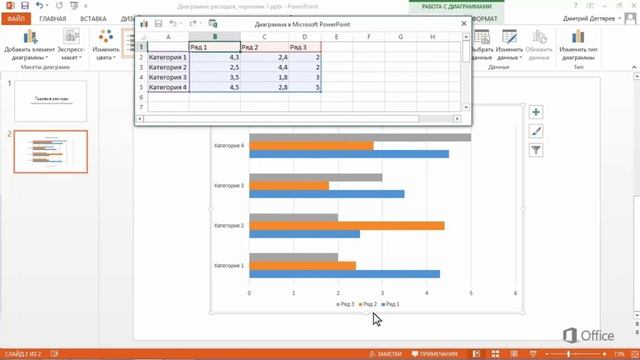Click the PowerPoint Undo arrow icon
This screenshot has width=640, height=360.
pos(40,6)
